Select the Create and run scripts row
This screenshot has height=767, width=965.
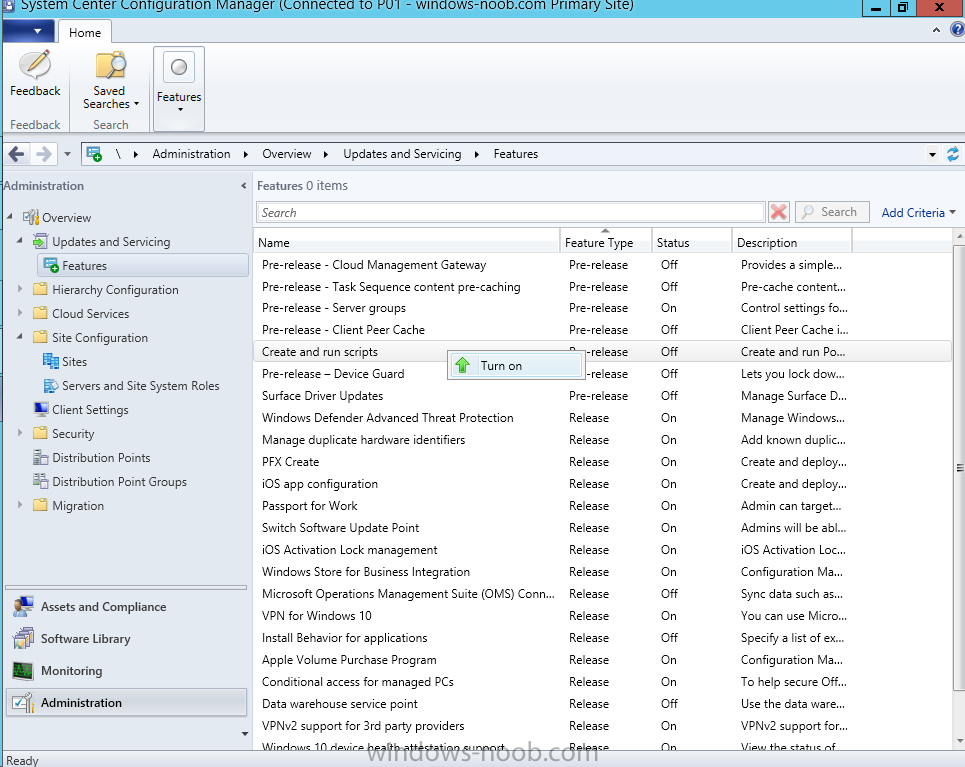tap(602, 351)
